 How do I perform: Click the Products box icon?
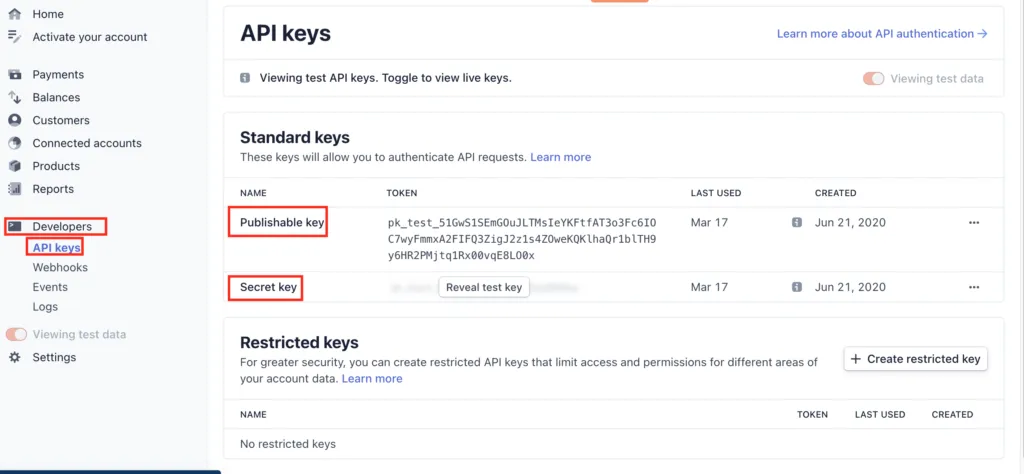coord(14,166)
